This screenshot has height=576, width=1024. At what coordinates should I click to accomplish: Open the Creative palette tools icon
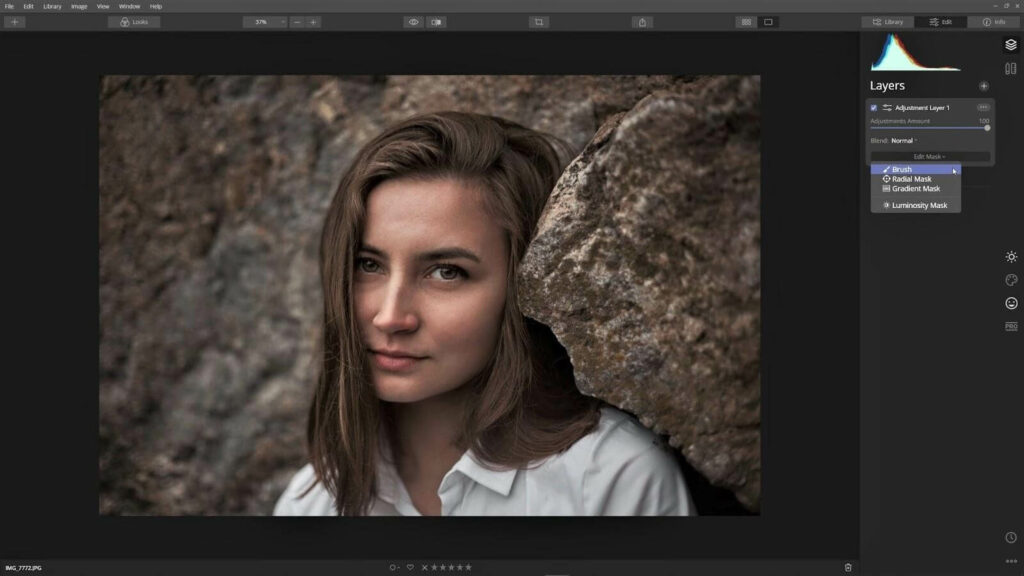point(1010,282)
